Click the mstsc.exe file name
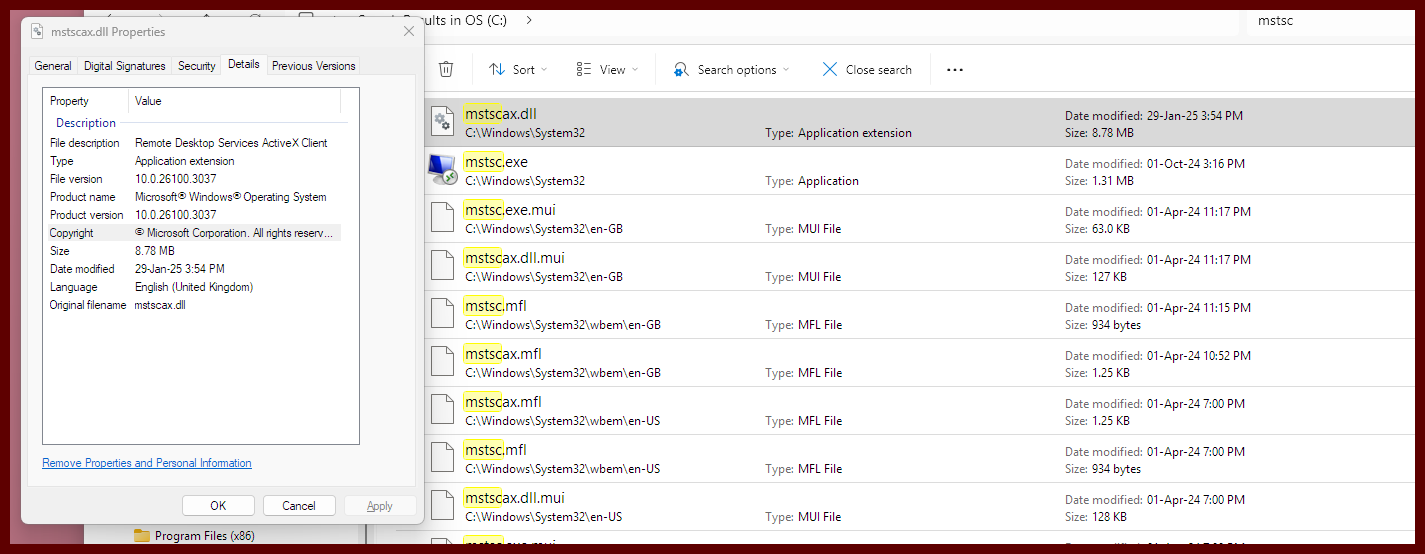1425x554 pixels. 496,162
